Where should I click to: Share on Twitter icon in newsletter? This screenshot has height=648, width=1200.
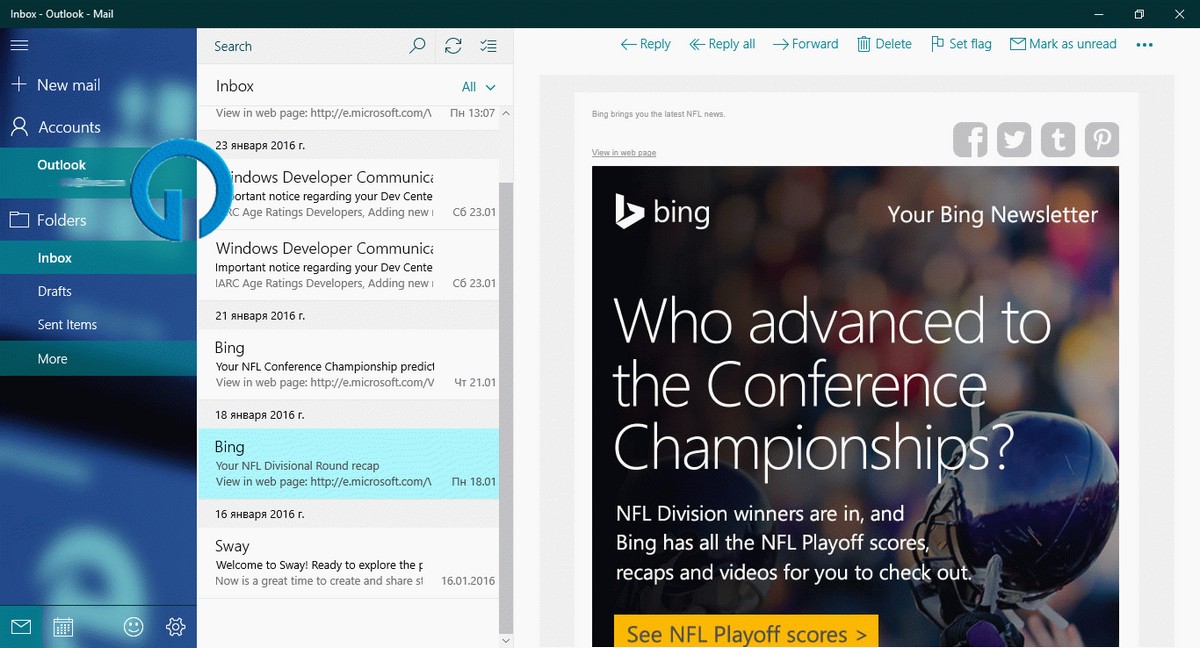[1014, 139]
